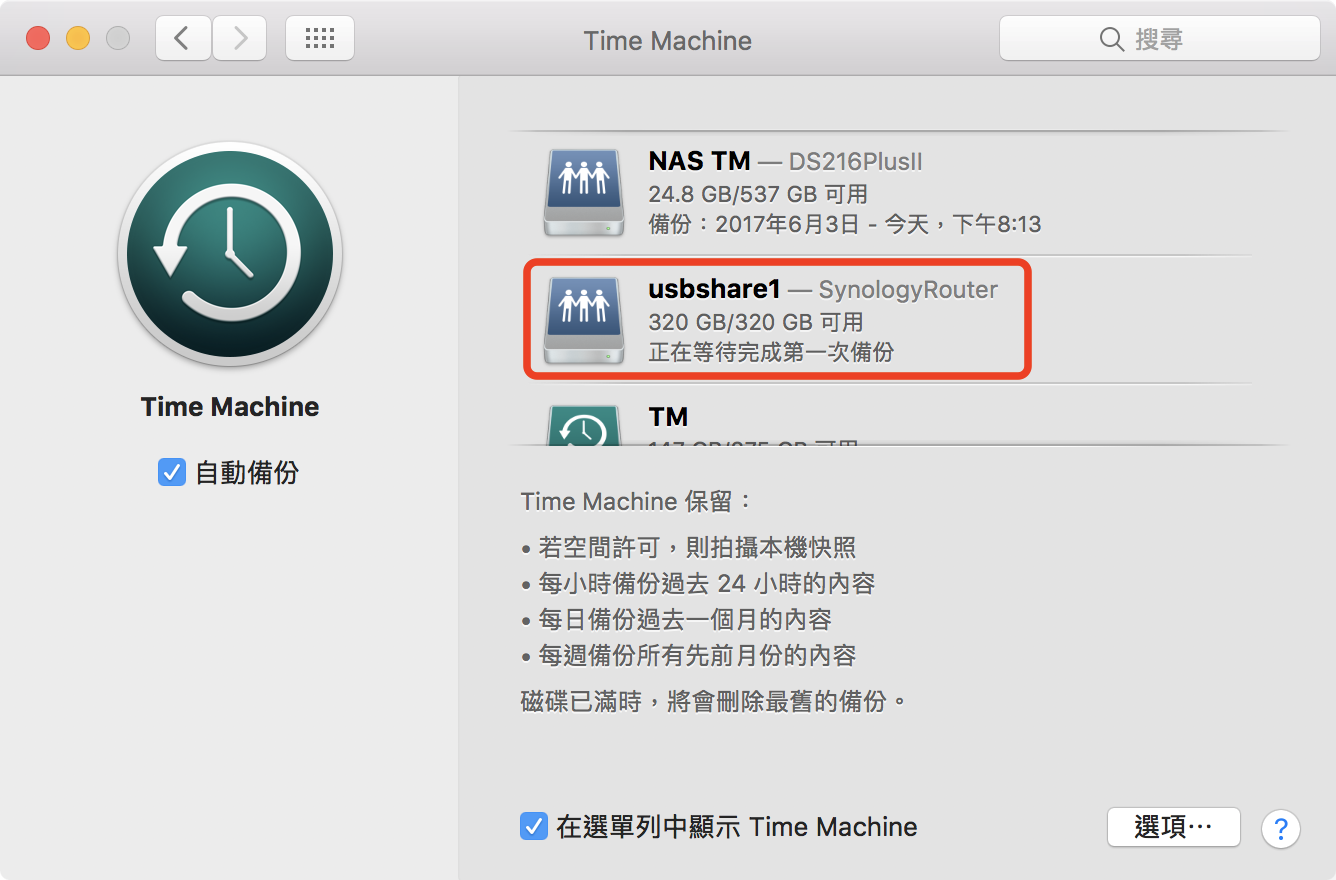Click the usbshare1 network drive icon
Screen dimensions: 1336x880
click(x=585, y=320)
